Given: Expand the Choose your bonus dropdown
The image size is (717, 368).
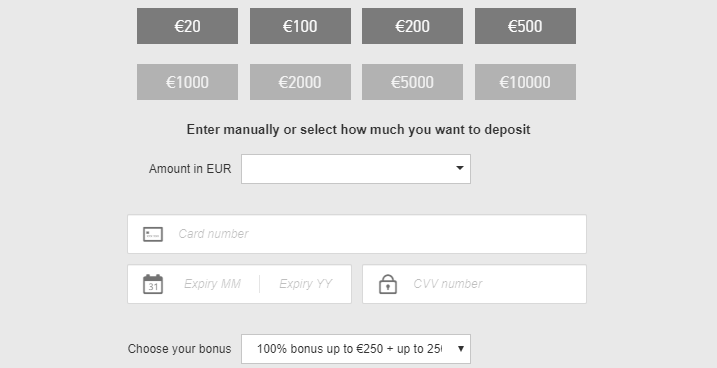Looking at the screenshot, I should click(x=356, y=349).
